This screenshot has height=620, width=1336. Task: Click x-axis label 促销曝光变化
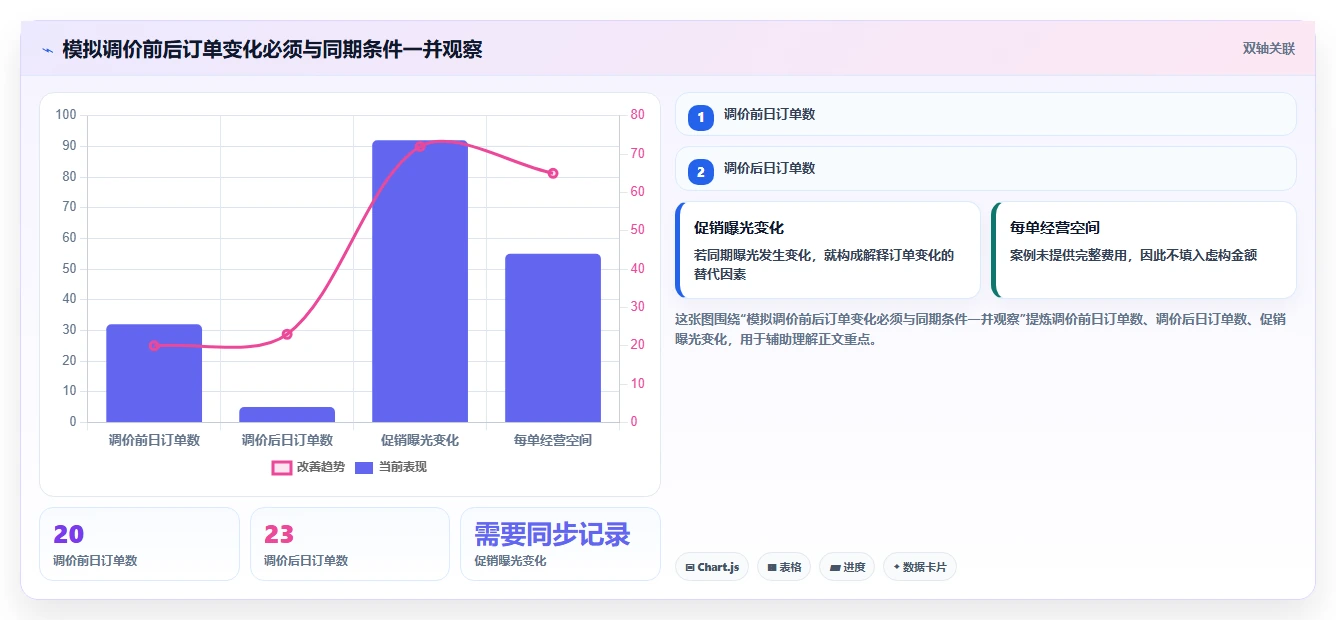coord(420,440)
